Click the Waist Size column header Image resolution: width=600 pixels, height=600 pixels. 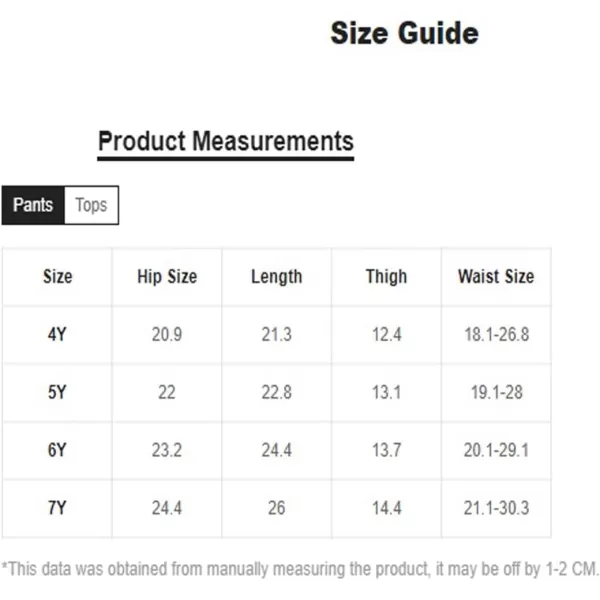coord(496,276)
